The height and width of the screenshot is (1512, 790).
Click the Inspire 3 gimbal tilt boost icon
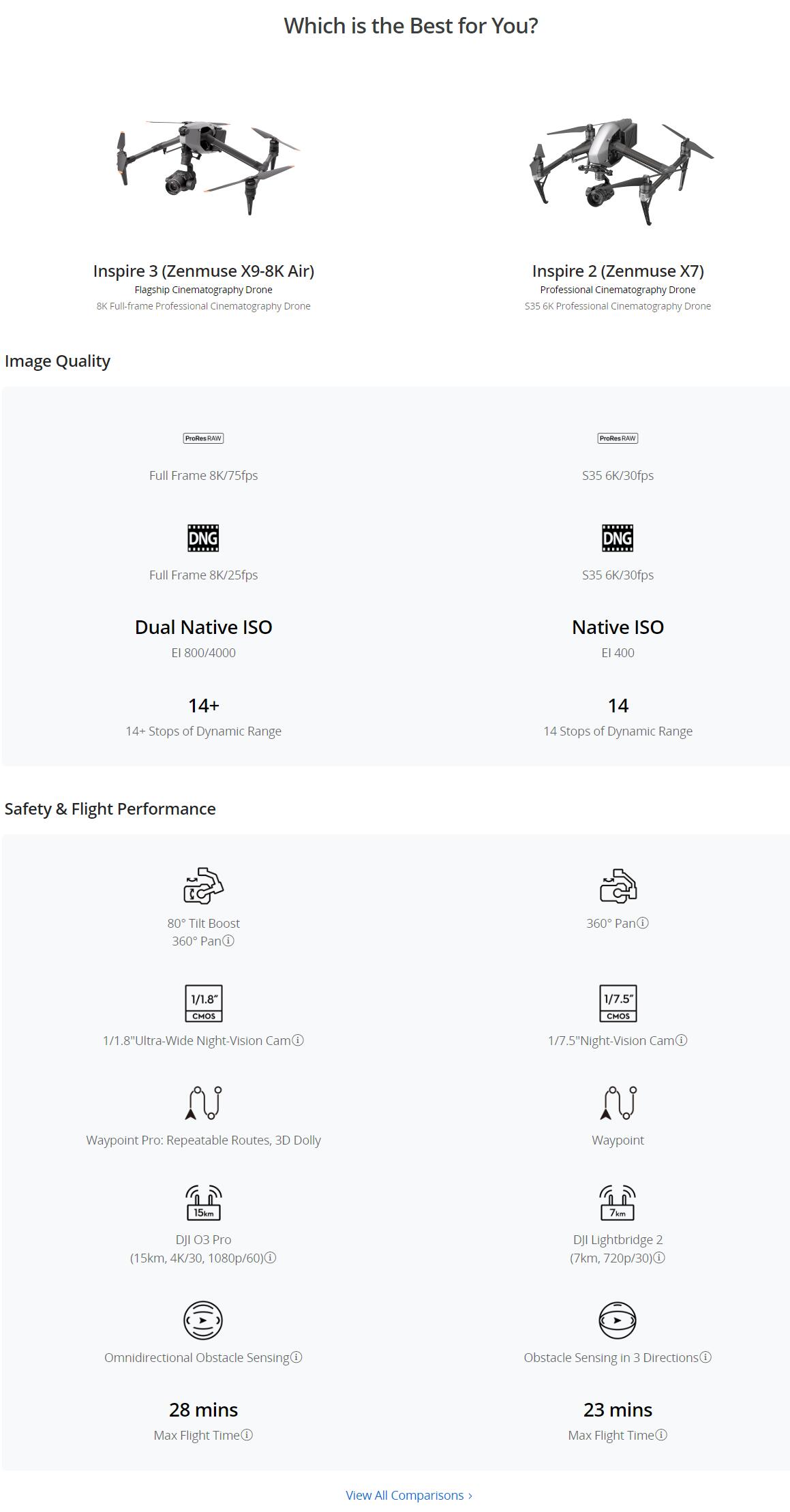(203, 886)
